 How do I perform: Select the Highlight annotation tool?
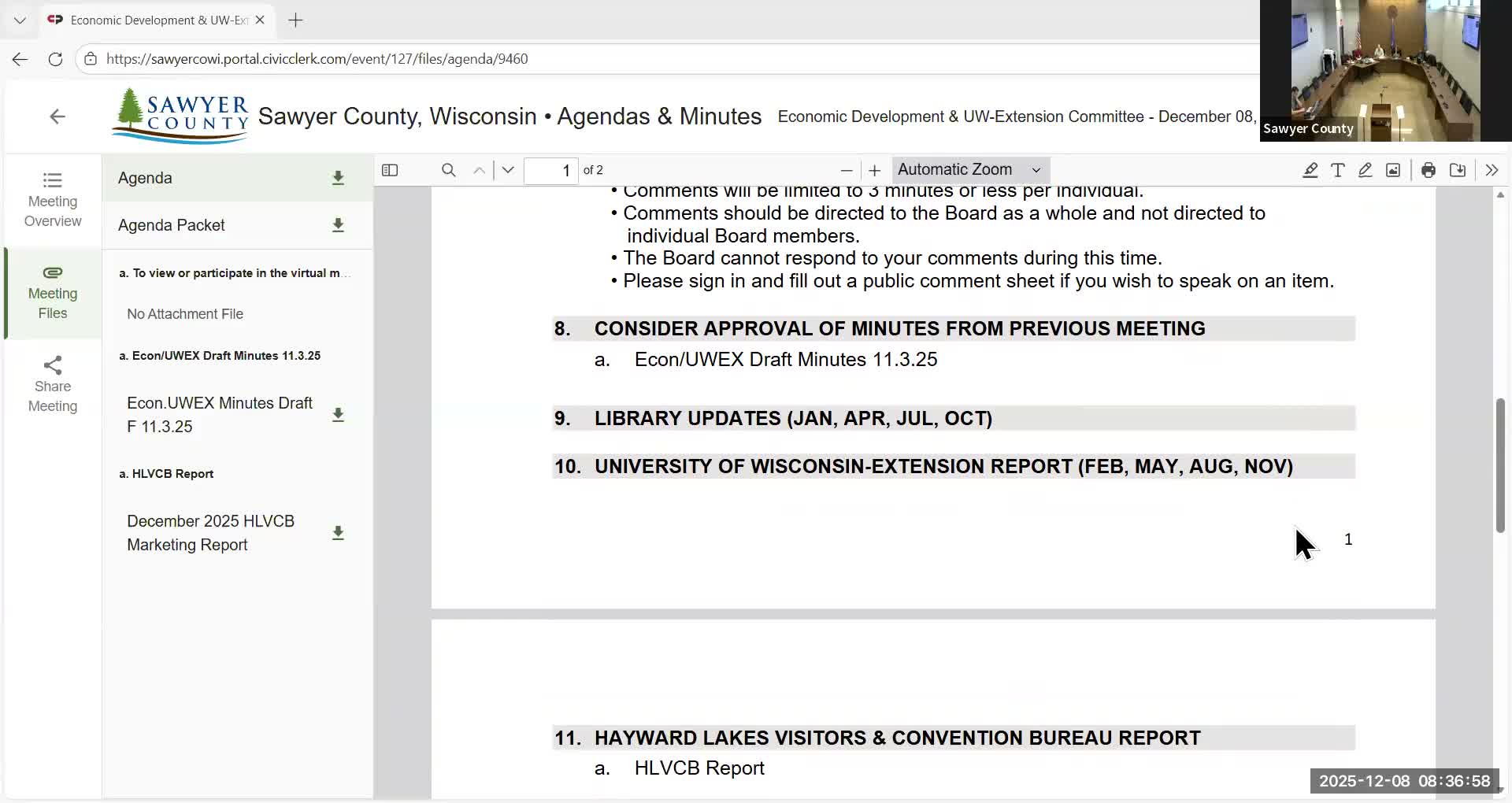1310,170
